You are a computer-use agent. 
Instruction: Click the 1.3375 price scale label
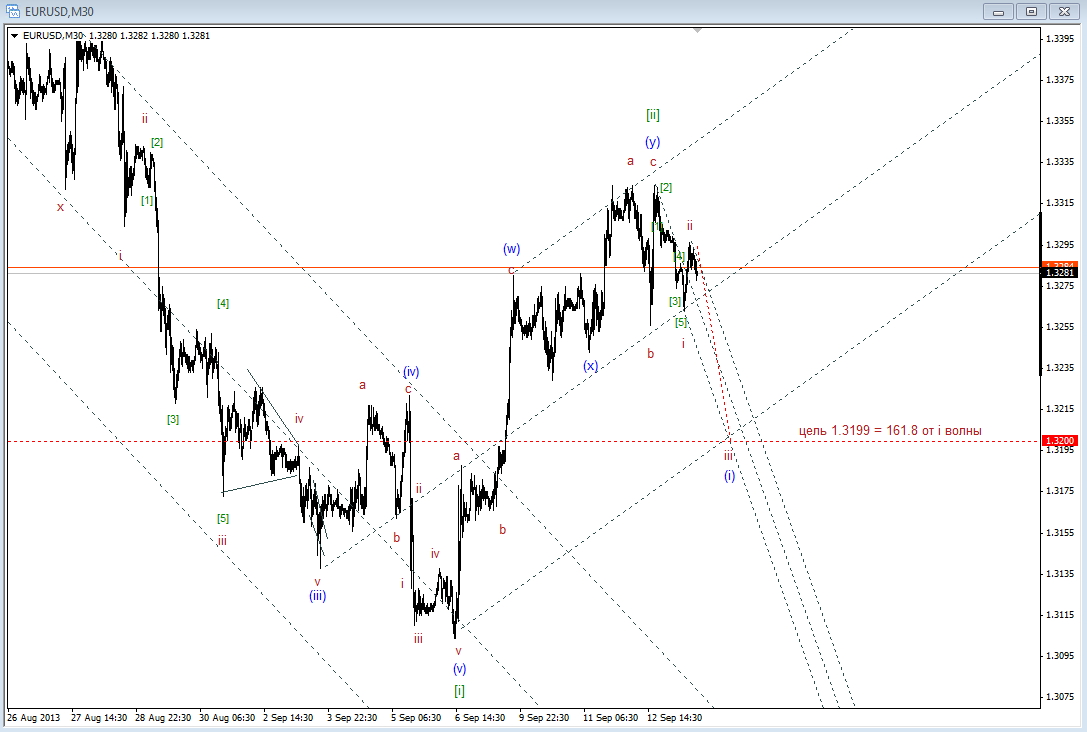point(1060,80)
